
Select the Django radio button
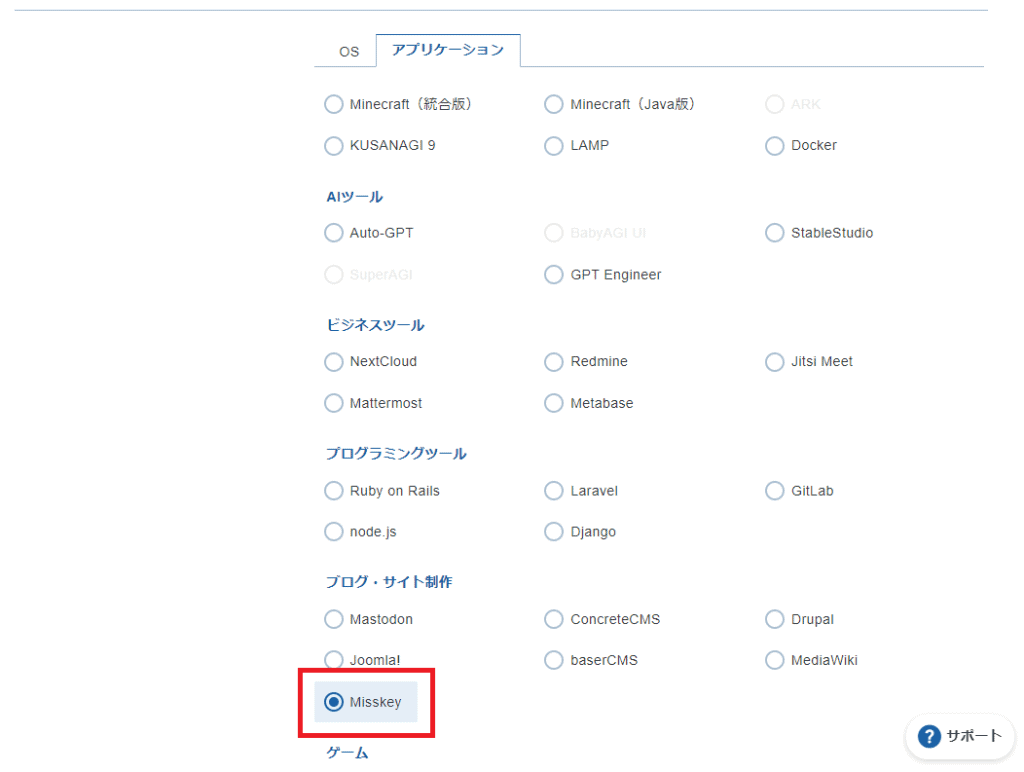coord(554,532)
